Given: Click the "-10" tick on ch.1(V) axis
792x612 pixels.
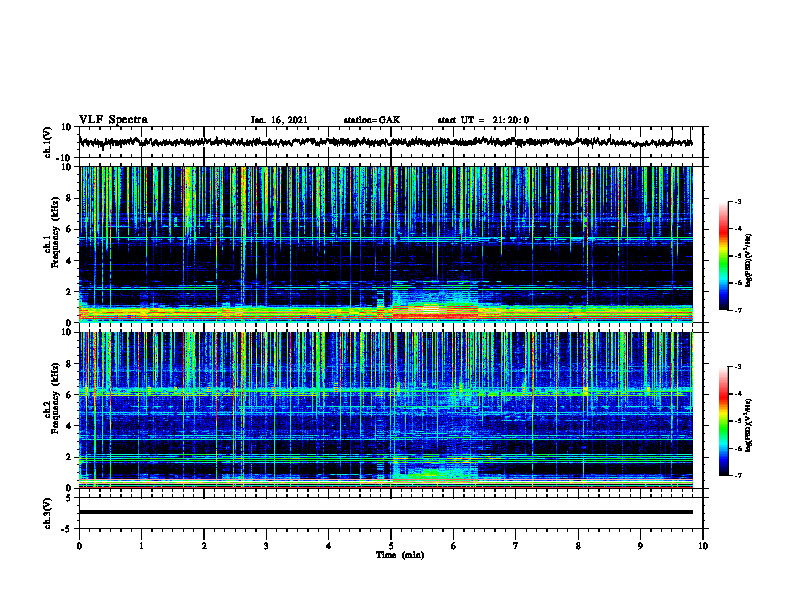Looking at the screenshot, I should [x=65, y=158].
